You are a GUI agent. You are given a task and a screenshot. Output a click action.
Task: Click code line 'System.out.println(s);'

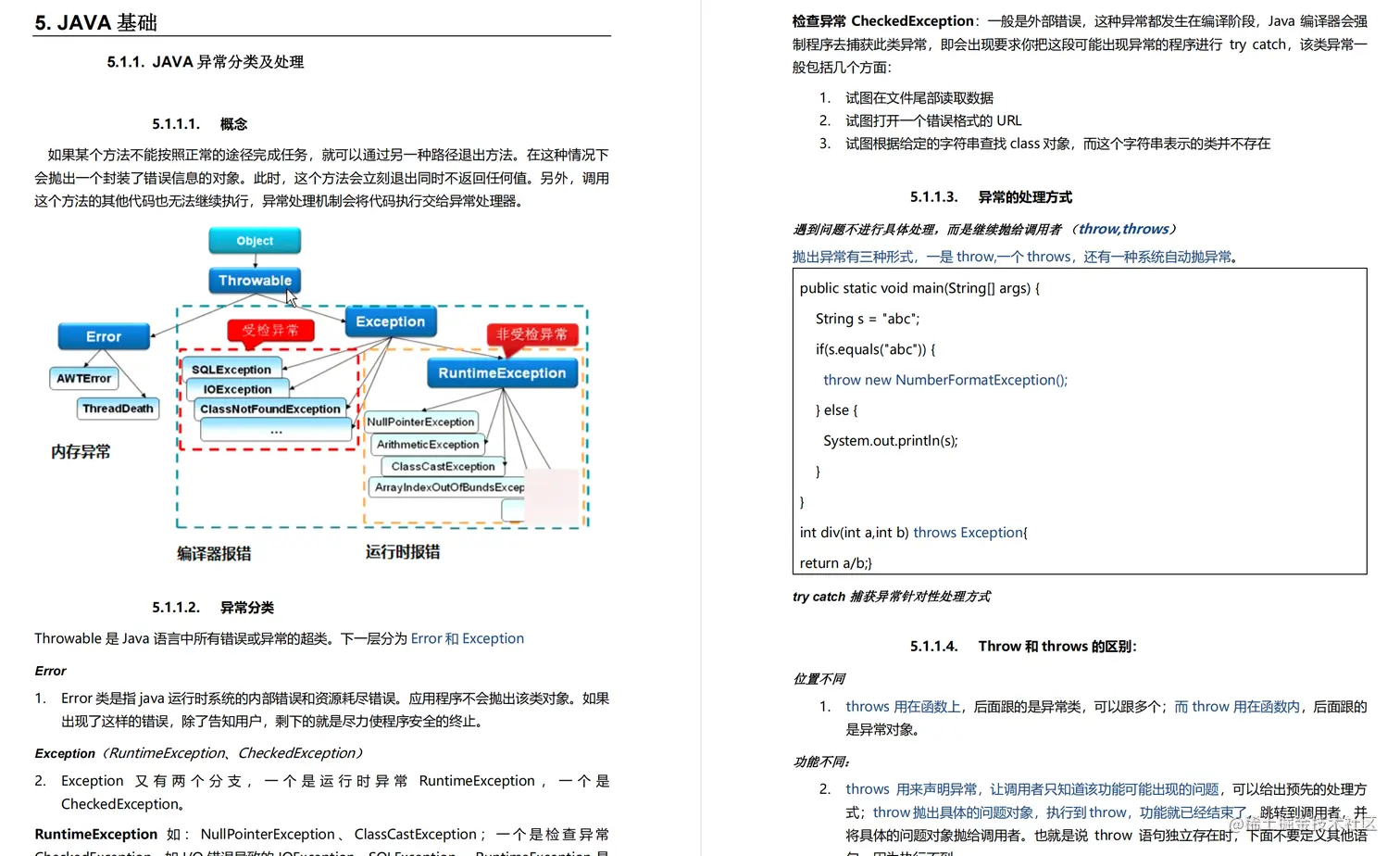point(891,441)
